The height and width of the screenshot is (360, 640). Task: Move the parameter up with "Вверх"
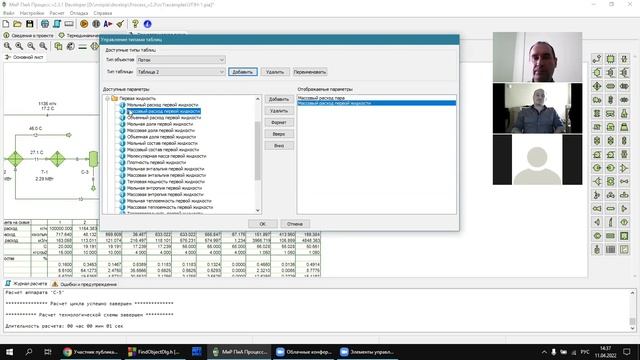coord(279,134)
